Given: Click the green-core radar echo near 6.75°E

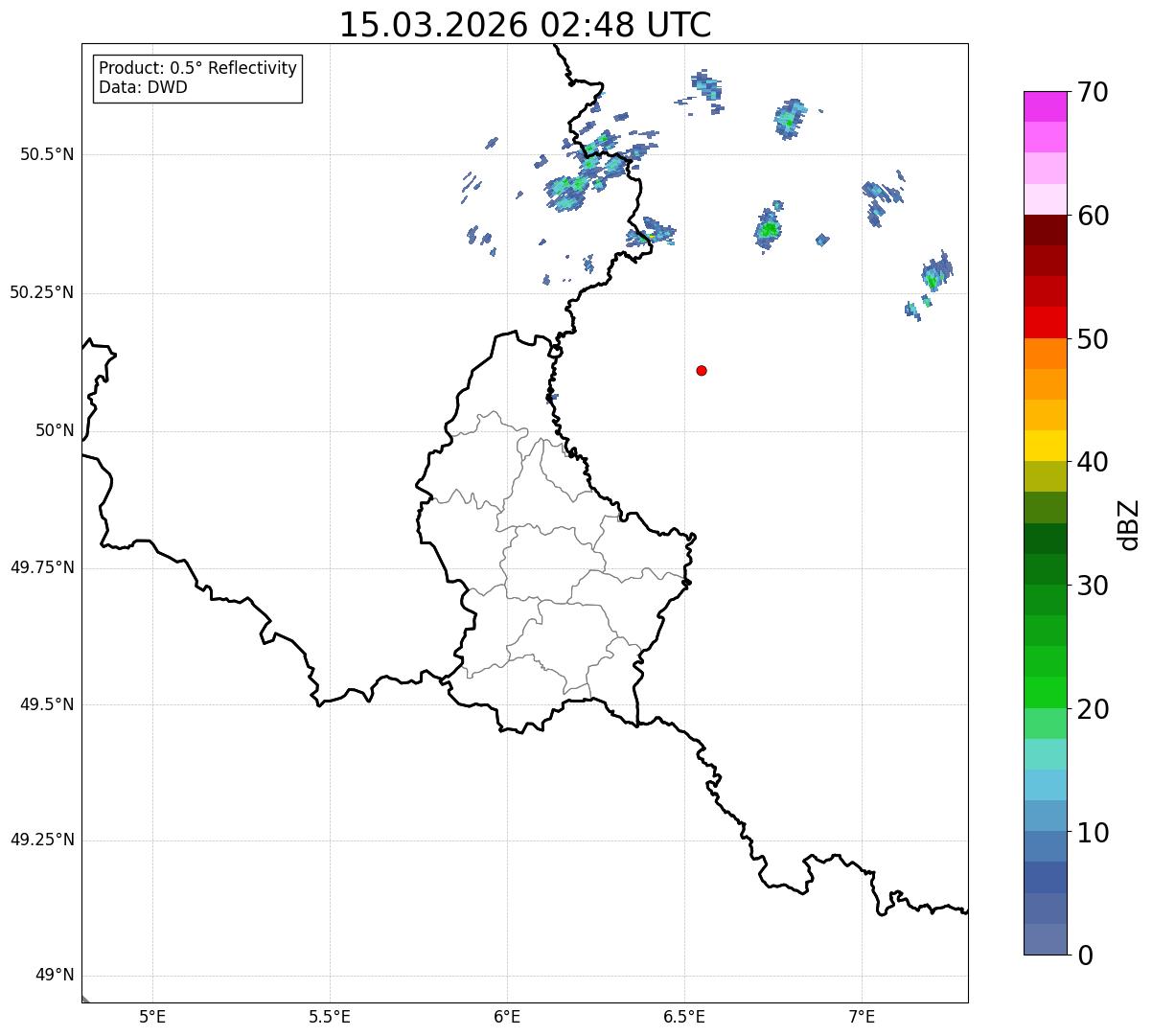Looking at the screenshot, I should [768, 228].
